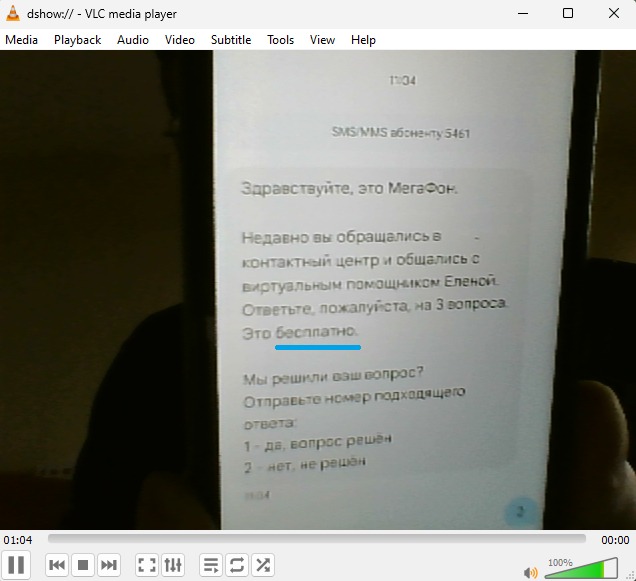This screenshot has width=636, height=581.
Task: Click the playback seek bar
Action: tap(317, 540)
